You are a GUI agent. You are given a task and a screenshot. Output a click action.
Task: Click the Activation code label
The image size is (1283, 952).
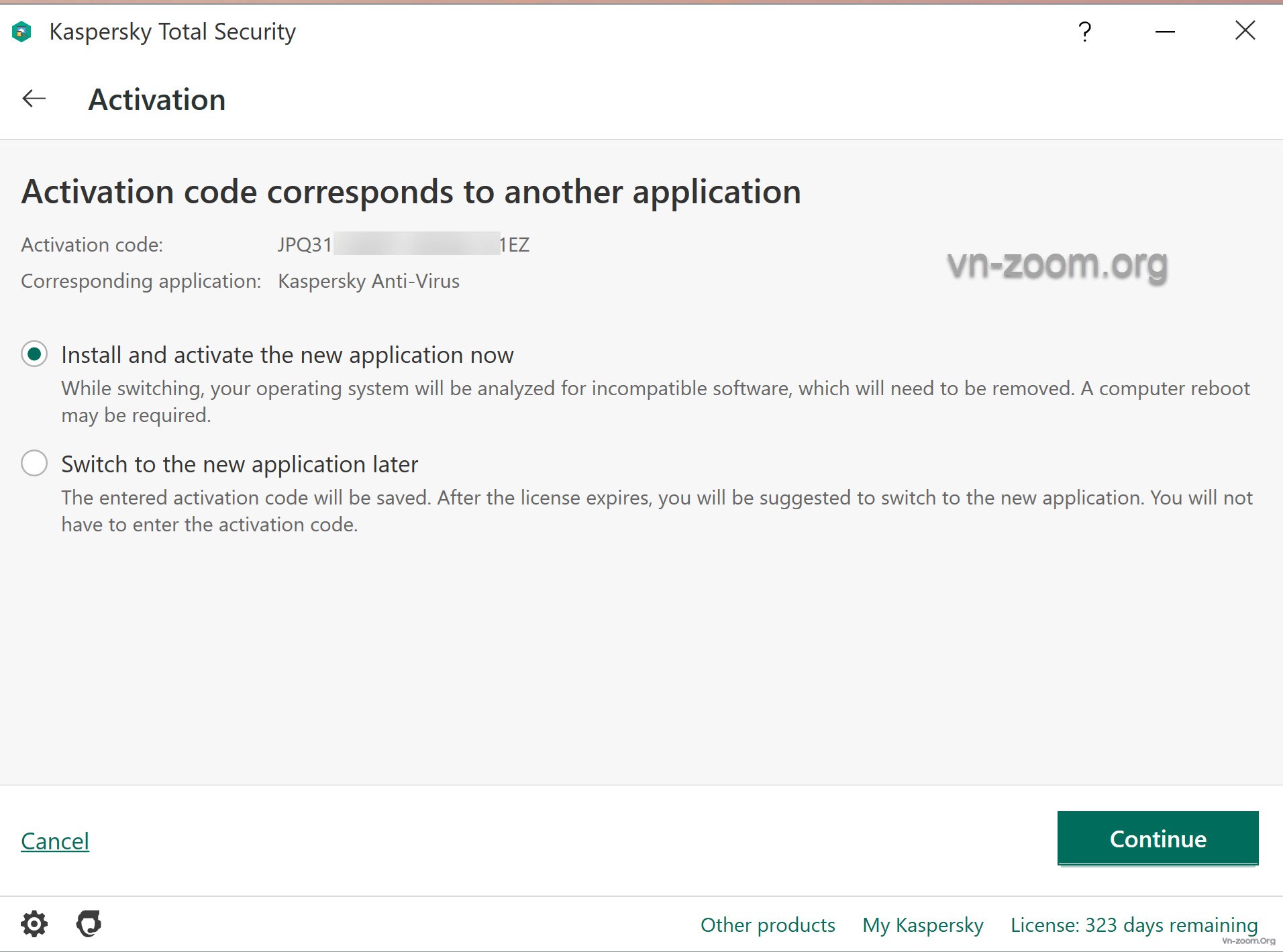point(92,245)
